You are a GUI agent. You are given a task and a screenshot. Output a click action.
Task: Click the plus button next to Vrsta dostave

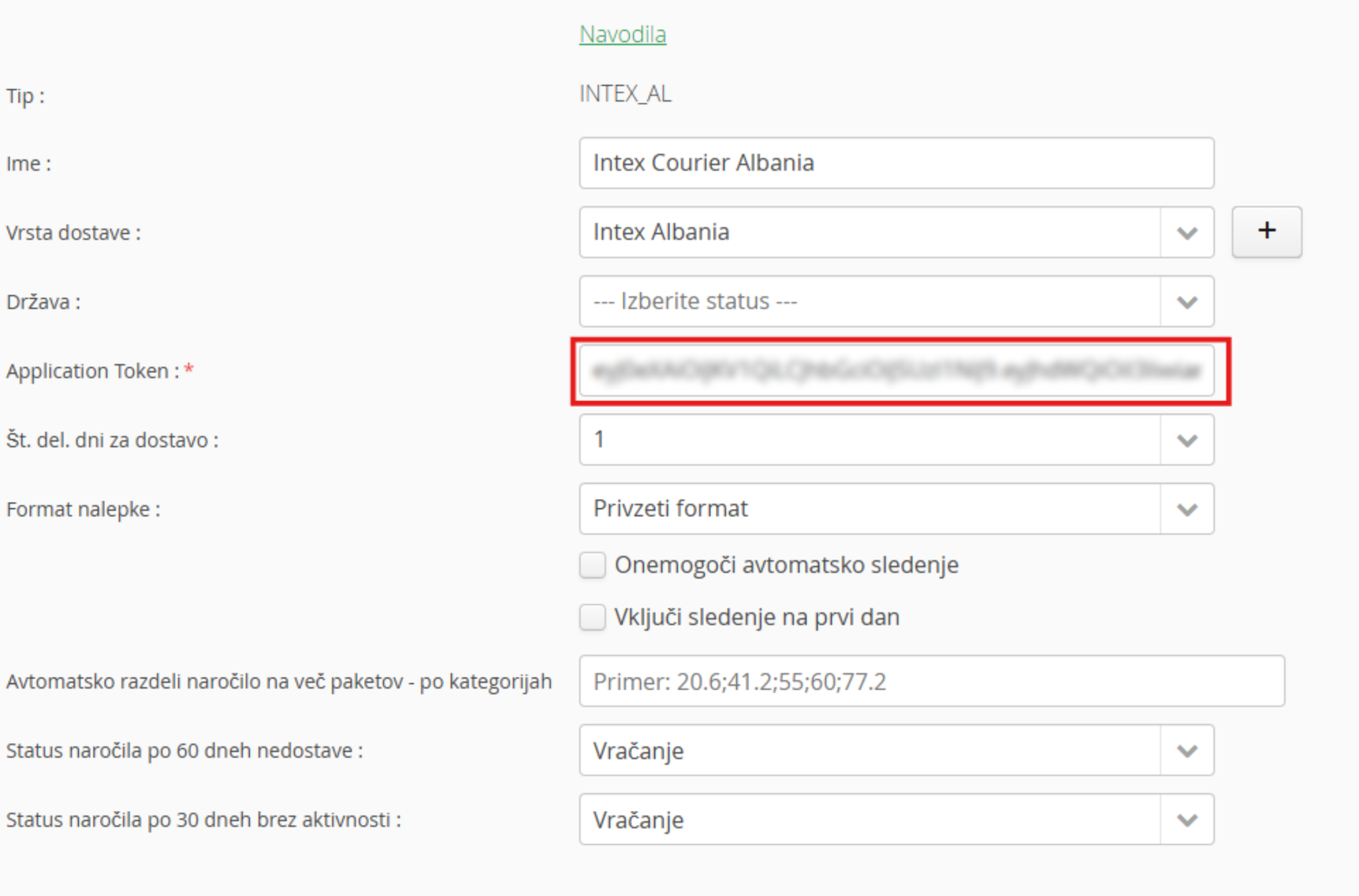(x=1267, y=232)
